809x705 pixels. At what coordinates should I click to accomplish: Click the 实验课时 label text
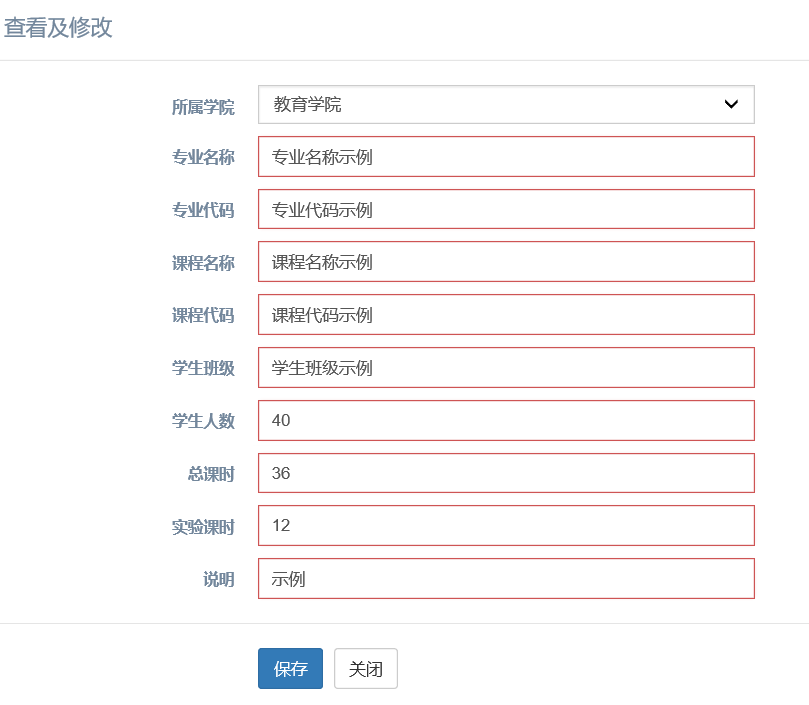click(203, 527)
